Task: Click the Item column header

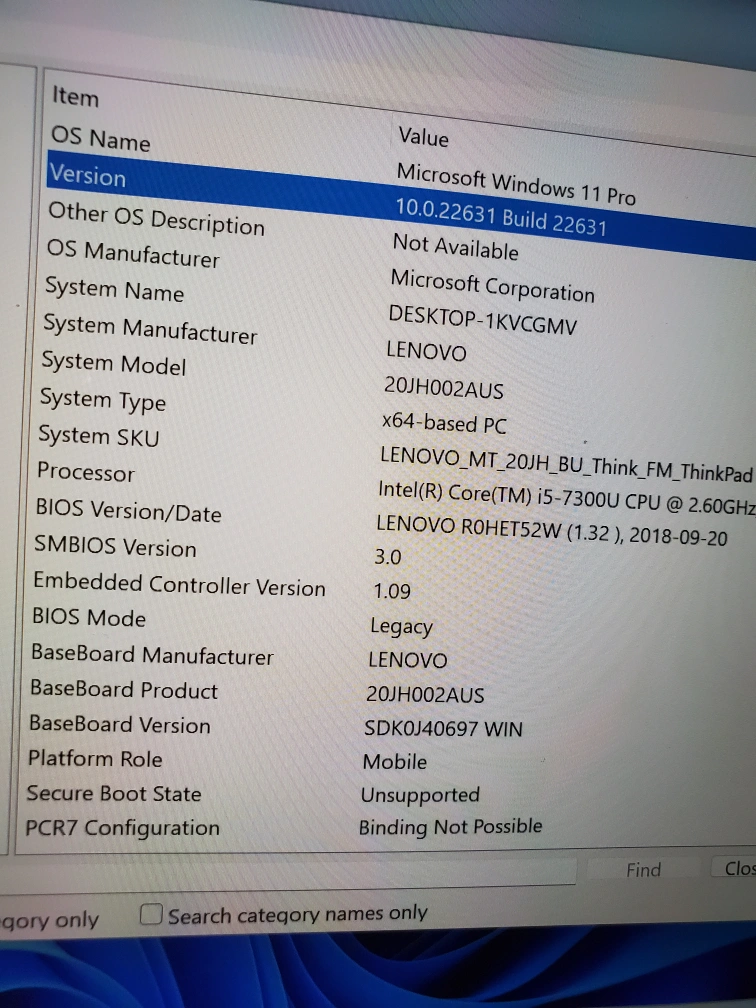Action: (x=75, y=97)
